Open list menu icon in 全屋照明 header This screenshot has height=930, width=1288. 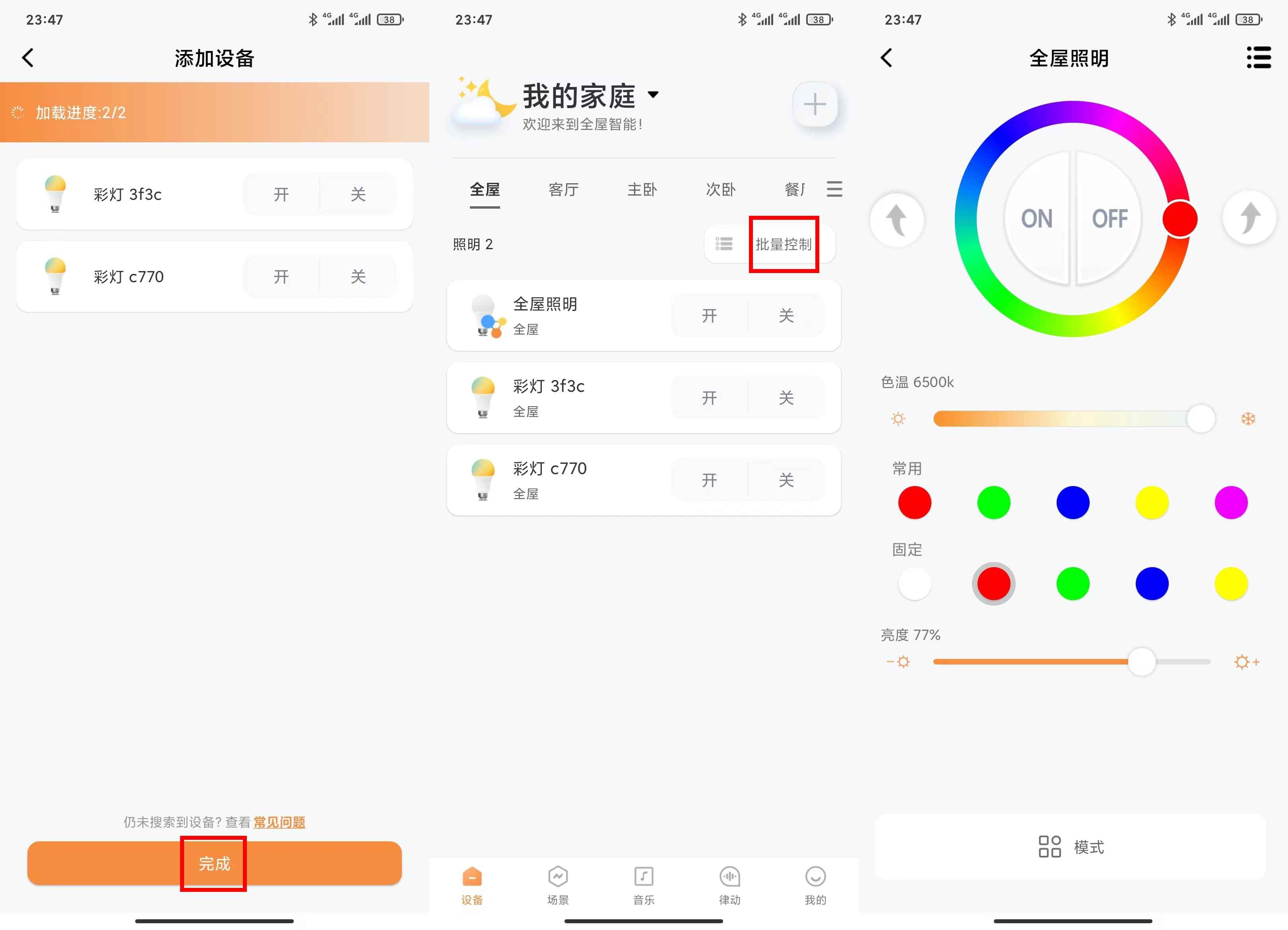pos(1259,58)
